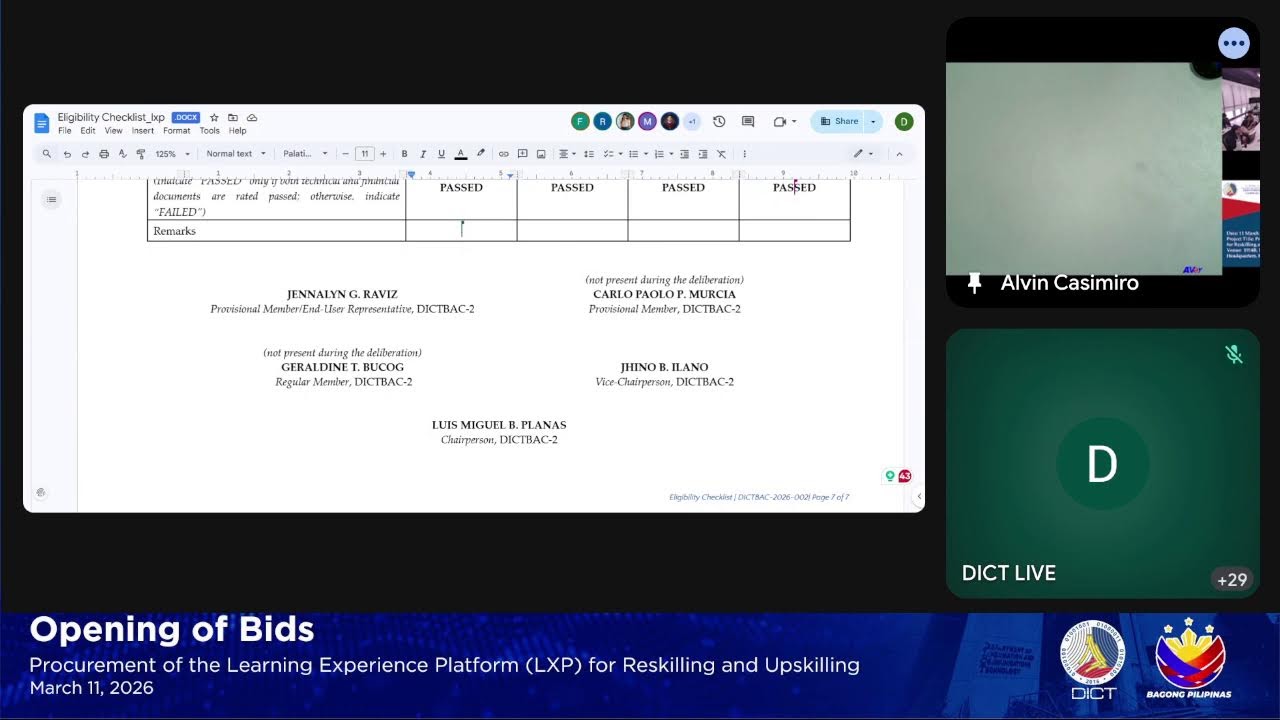Viewport: 1280px width, 720px height.
Task: Decrease the font size
Action: [x=346, y=154]
